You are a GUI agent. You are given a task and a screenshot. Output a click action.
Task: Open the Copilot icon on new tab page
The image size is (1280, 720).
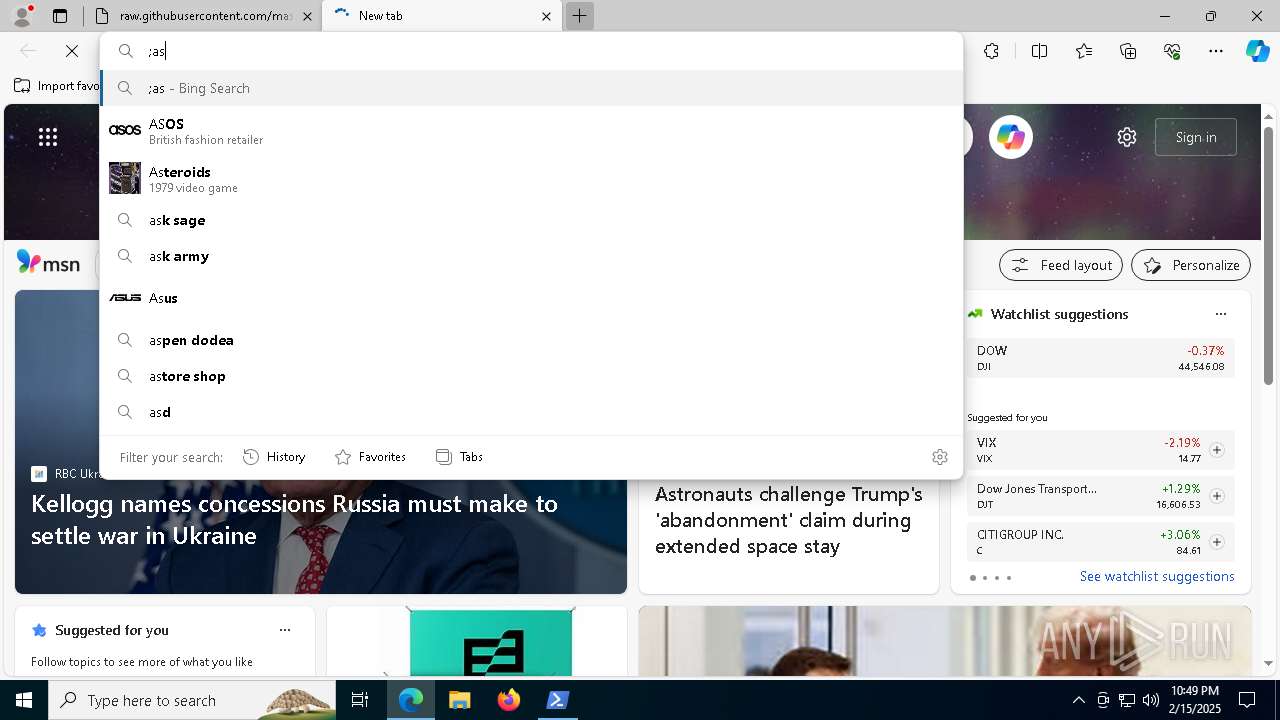[1011, 137]
